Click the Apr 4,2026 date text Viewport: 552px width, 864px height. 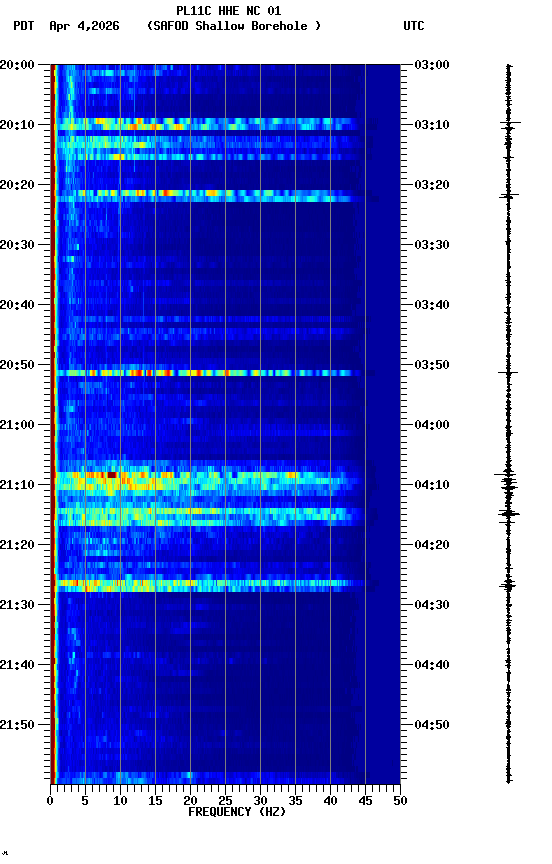click(x=84, y=26)
